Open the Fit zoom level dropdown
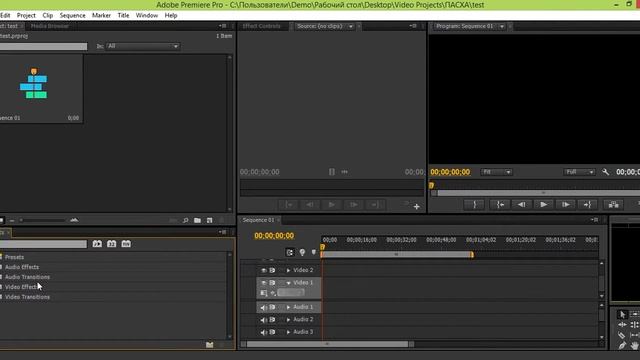This screenshot has height=360, width=640. pos(496,172)
